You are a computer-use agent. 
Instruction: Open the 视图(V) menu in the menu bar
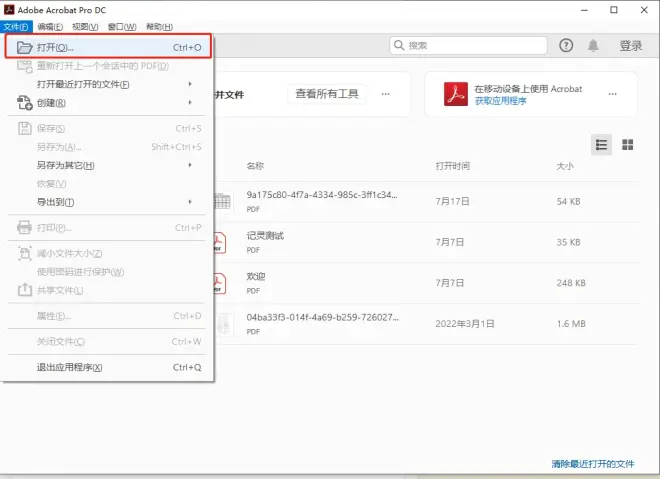coord(86,26)
